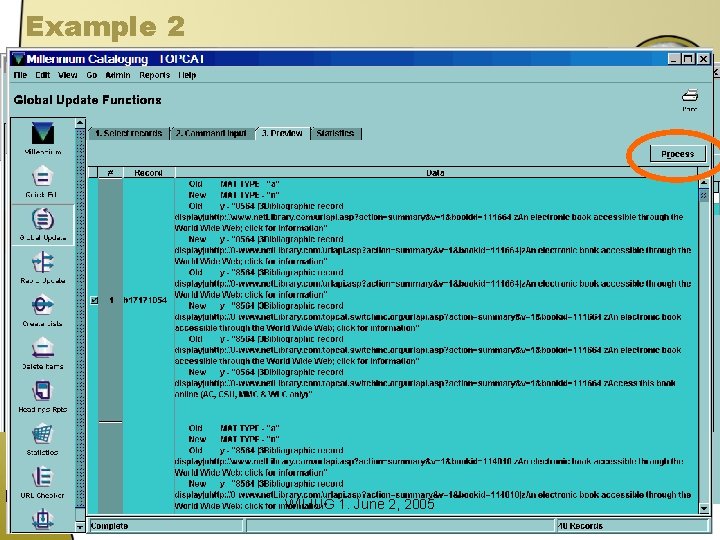Open the Admin menu
The image size is (720, 540).
118,75
